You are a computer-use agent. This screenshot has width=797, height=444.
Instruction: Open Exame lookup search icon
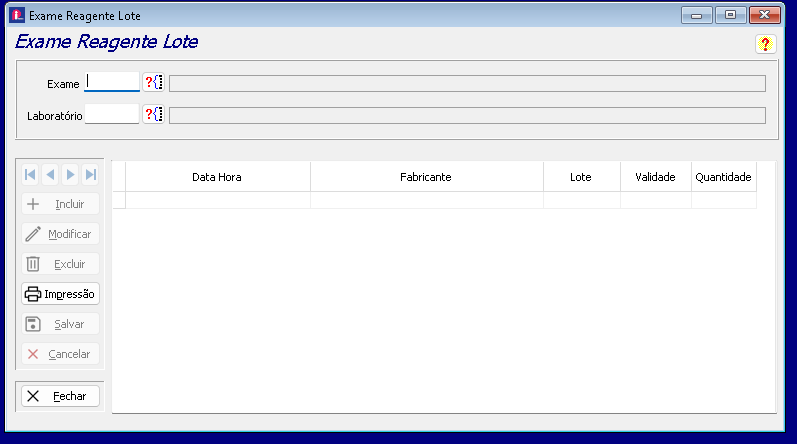(153, 83)
